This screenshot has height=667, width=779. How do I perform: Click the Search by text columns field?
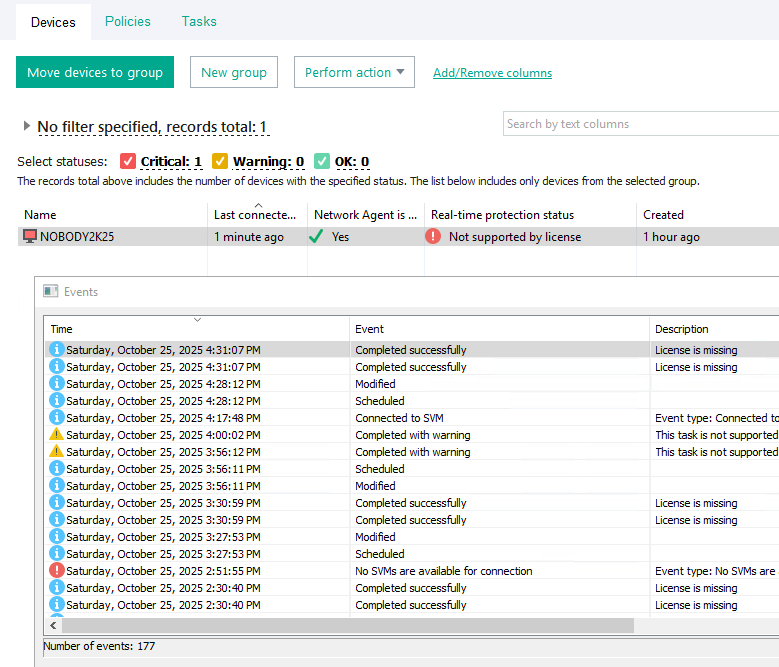click(x=640, y=124)
